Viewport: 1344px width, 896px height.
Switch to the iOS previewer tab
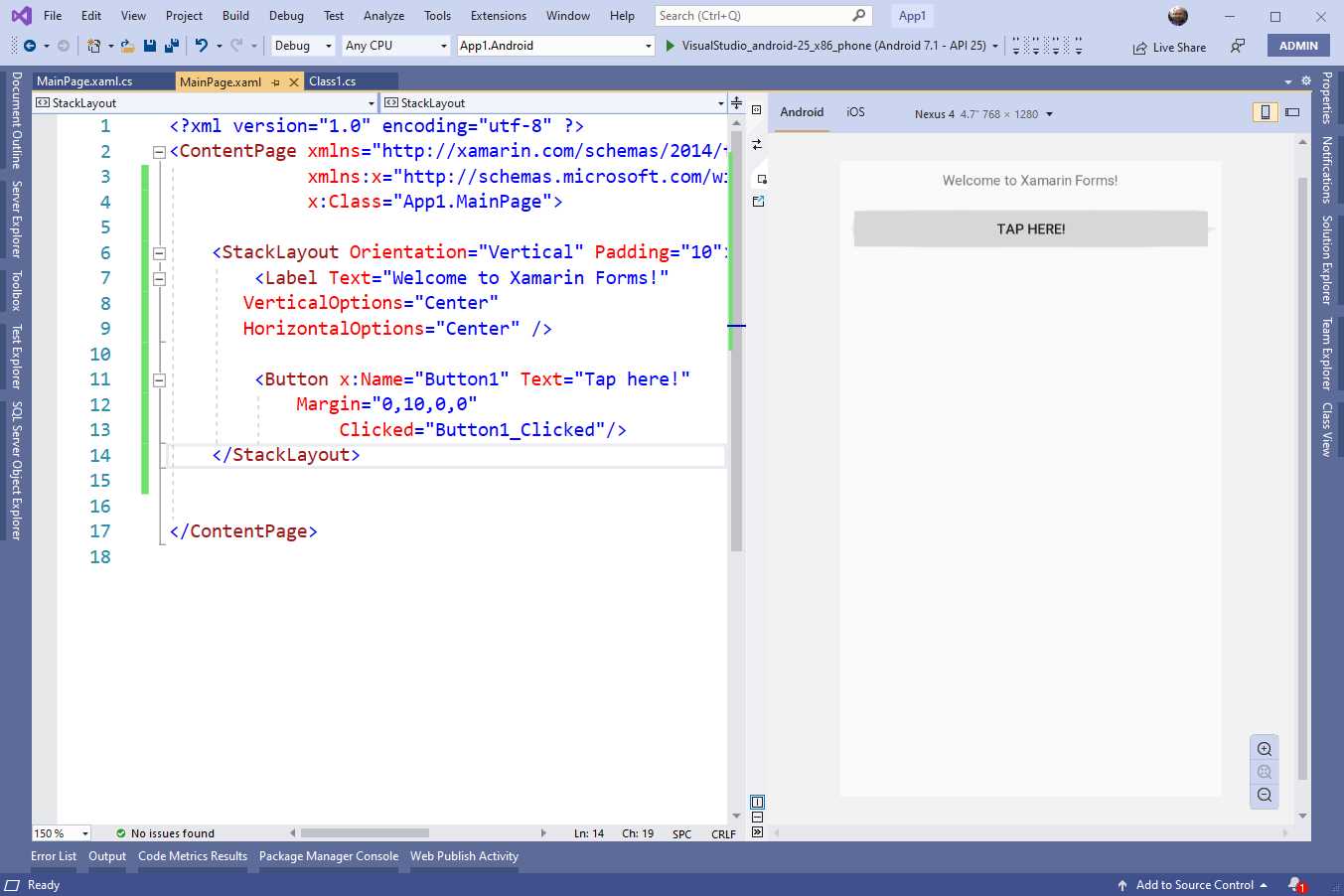point(854,112)
